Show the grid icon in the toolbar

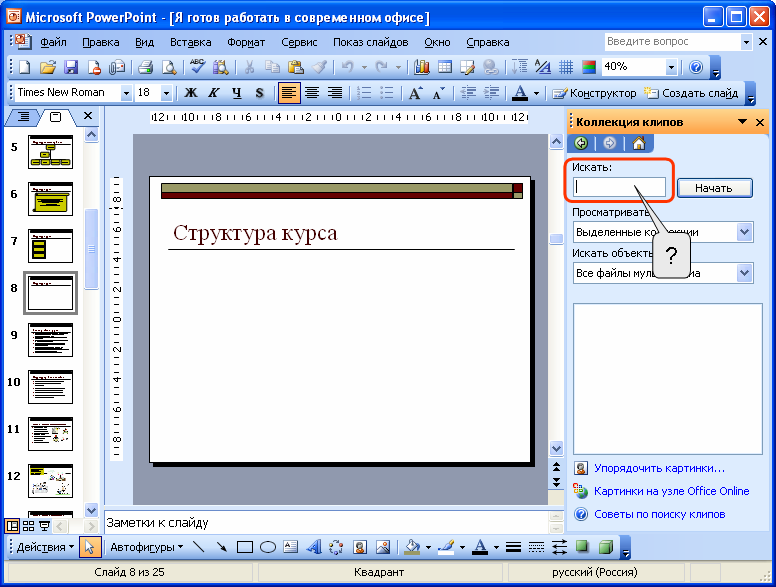(x=566, y=67)
